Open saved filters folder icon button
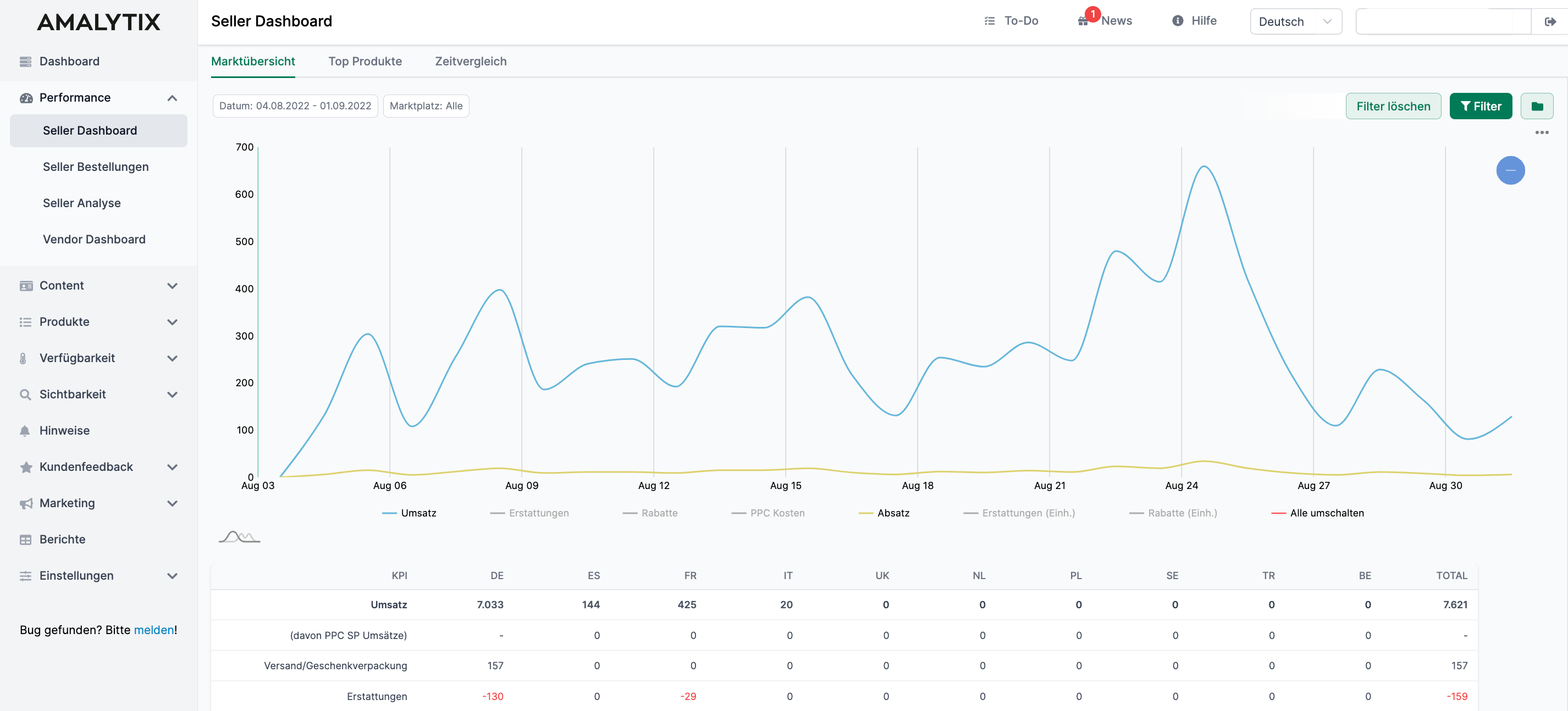The width and height of the screenshot is (1568, 711). (1537, 107)
